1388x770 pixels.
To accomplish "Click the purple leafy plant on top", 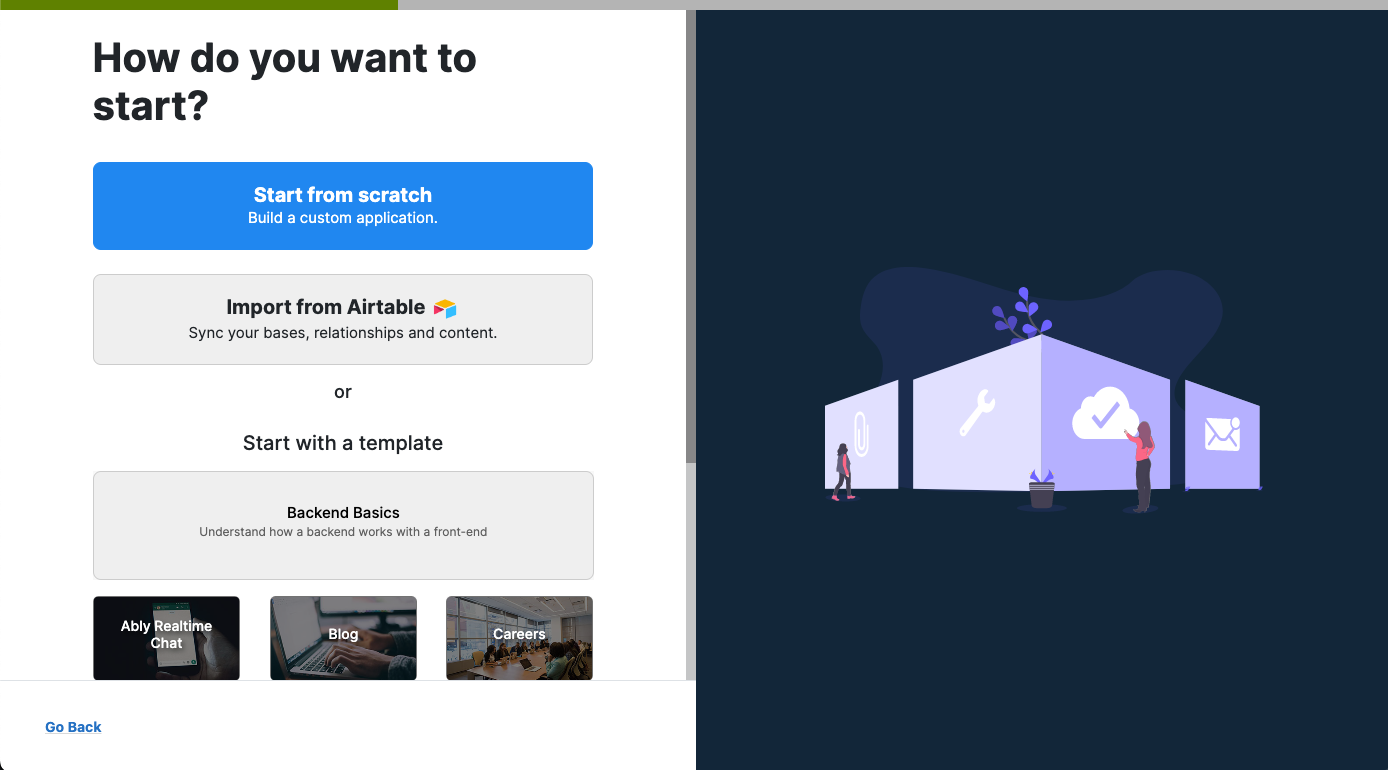I will pyautogui.click(x=1022, y=315).
